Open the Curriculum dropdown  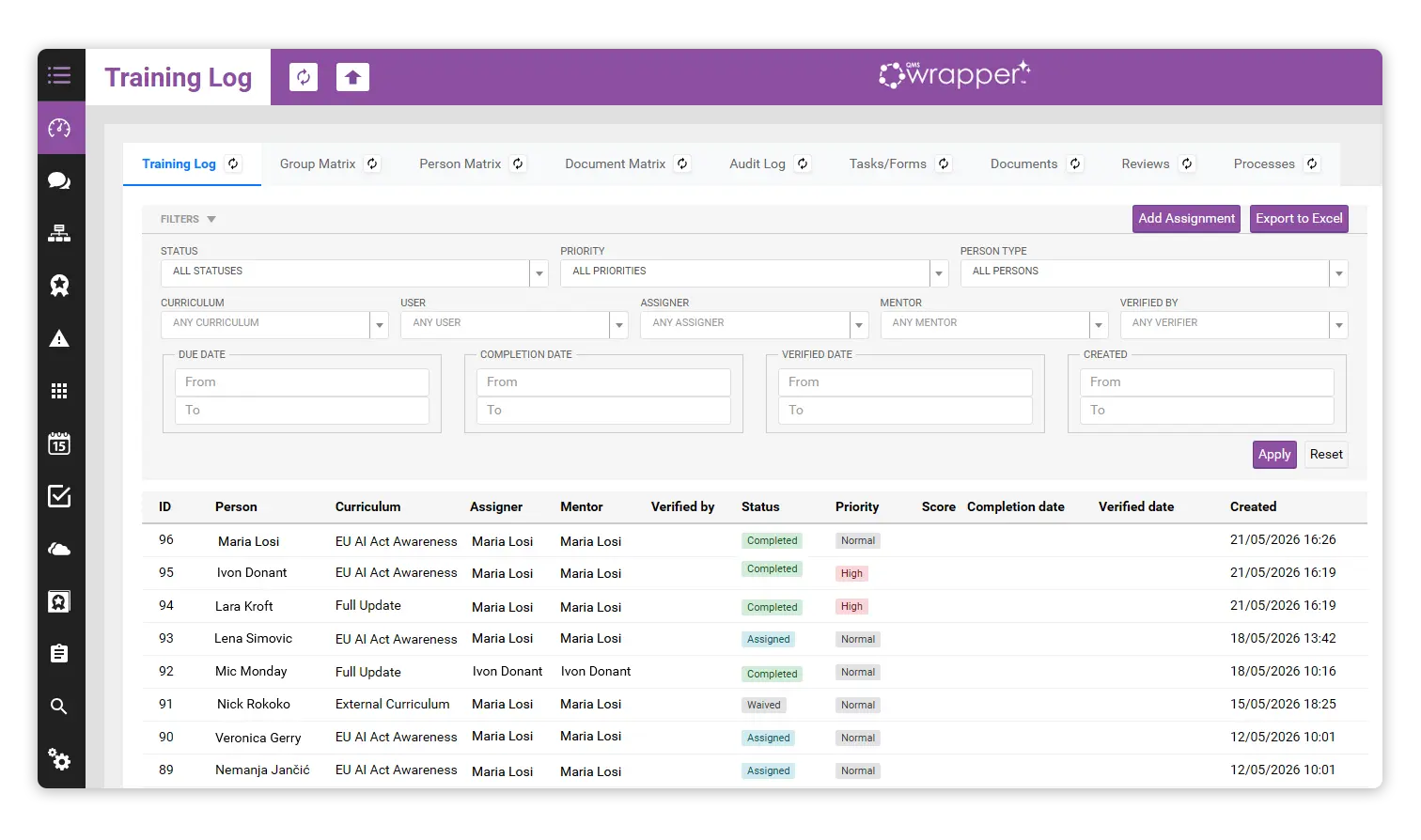pyautogui.click(x=274, y=324)
